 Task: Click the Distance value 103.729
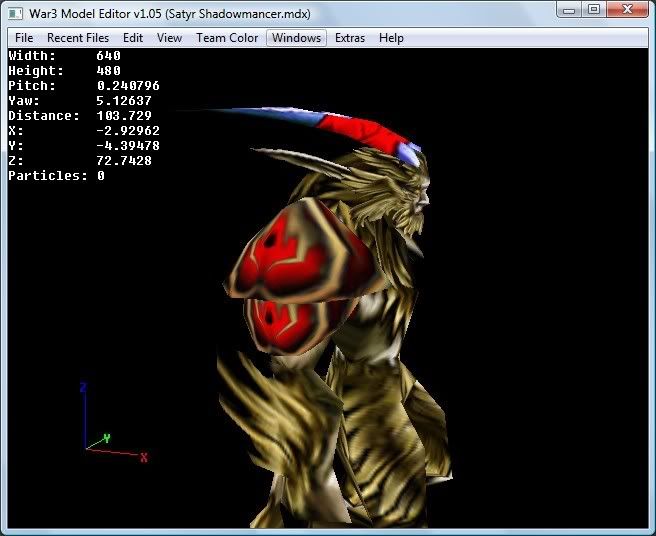coord(124,116)
